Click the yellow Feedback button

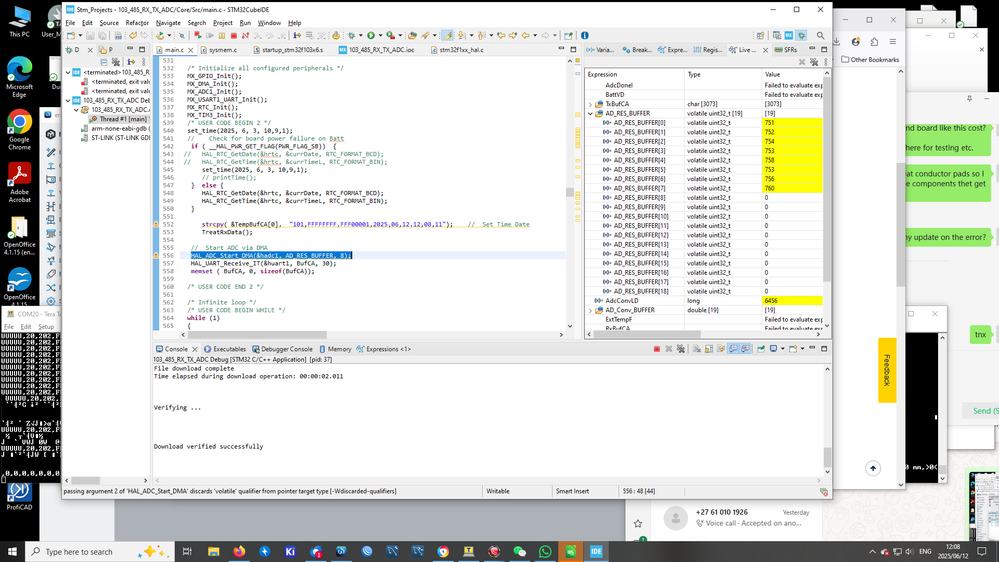(887, 370)
